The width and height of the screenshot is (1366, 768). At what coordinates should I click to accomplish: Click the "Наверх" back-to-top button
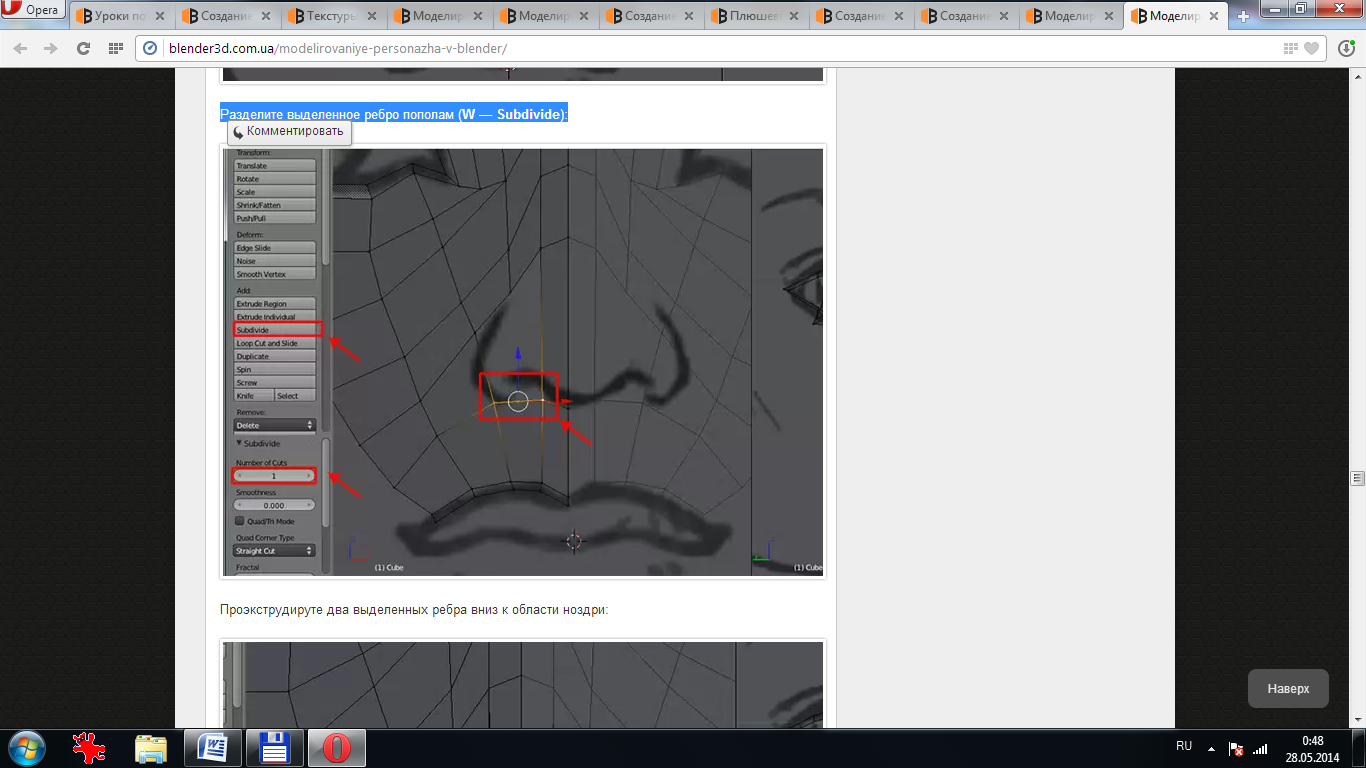[x=1288, y=689]
